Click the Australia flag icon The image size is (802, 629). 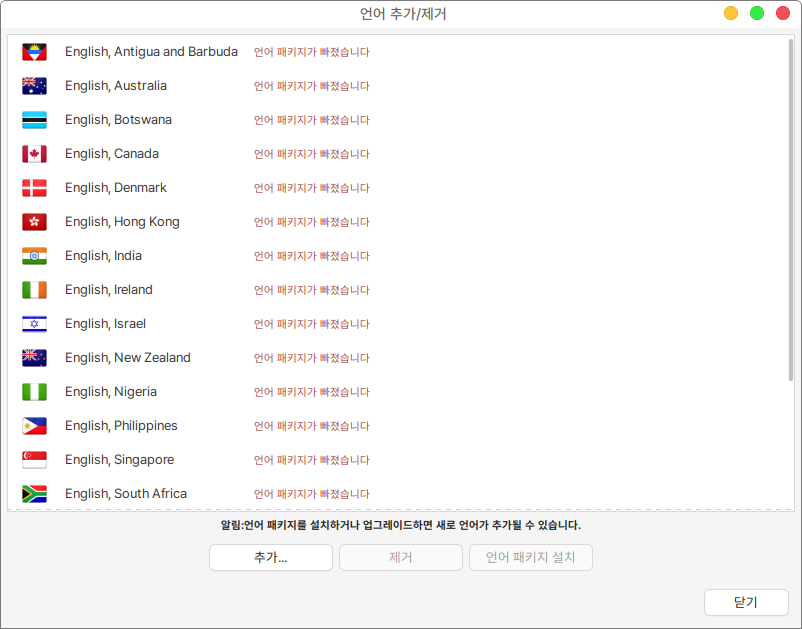[x=34, y=86]
